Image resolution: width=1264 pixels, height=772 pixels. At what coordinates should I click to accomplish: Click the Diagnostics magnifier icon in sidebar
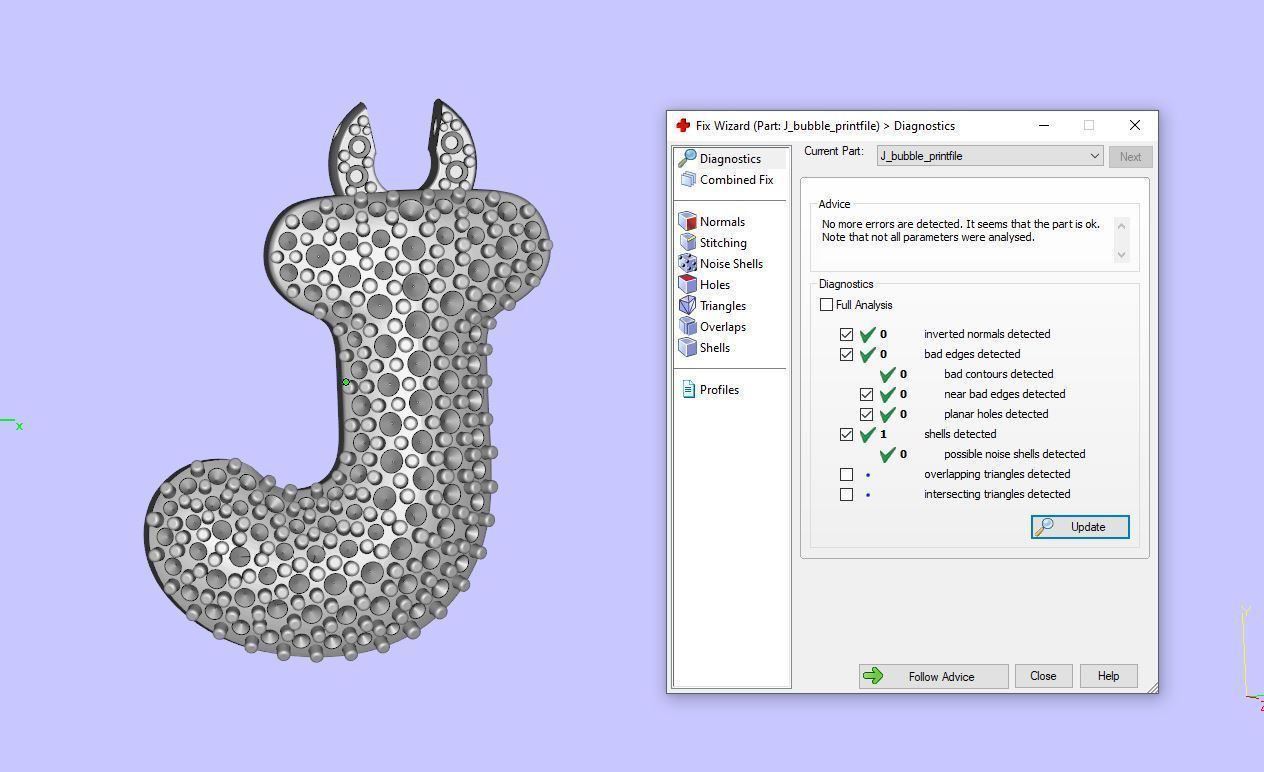(687, 159)
